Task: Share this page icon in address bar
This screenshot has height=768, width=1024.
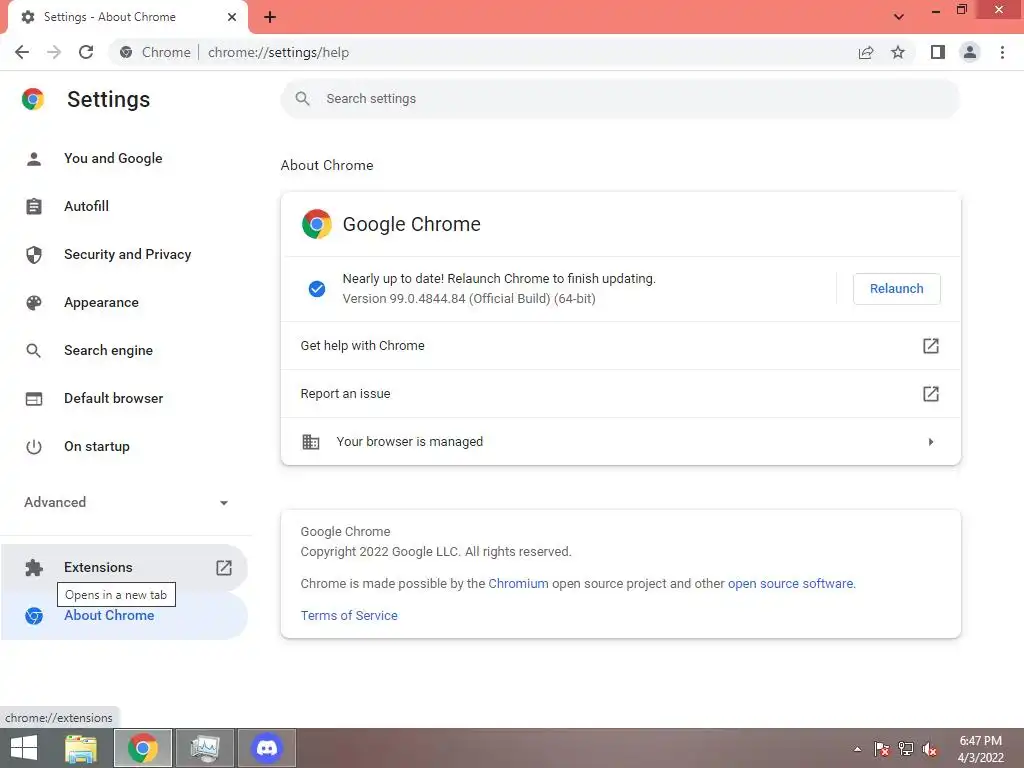Action: pos(866,52)
